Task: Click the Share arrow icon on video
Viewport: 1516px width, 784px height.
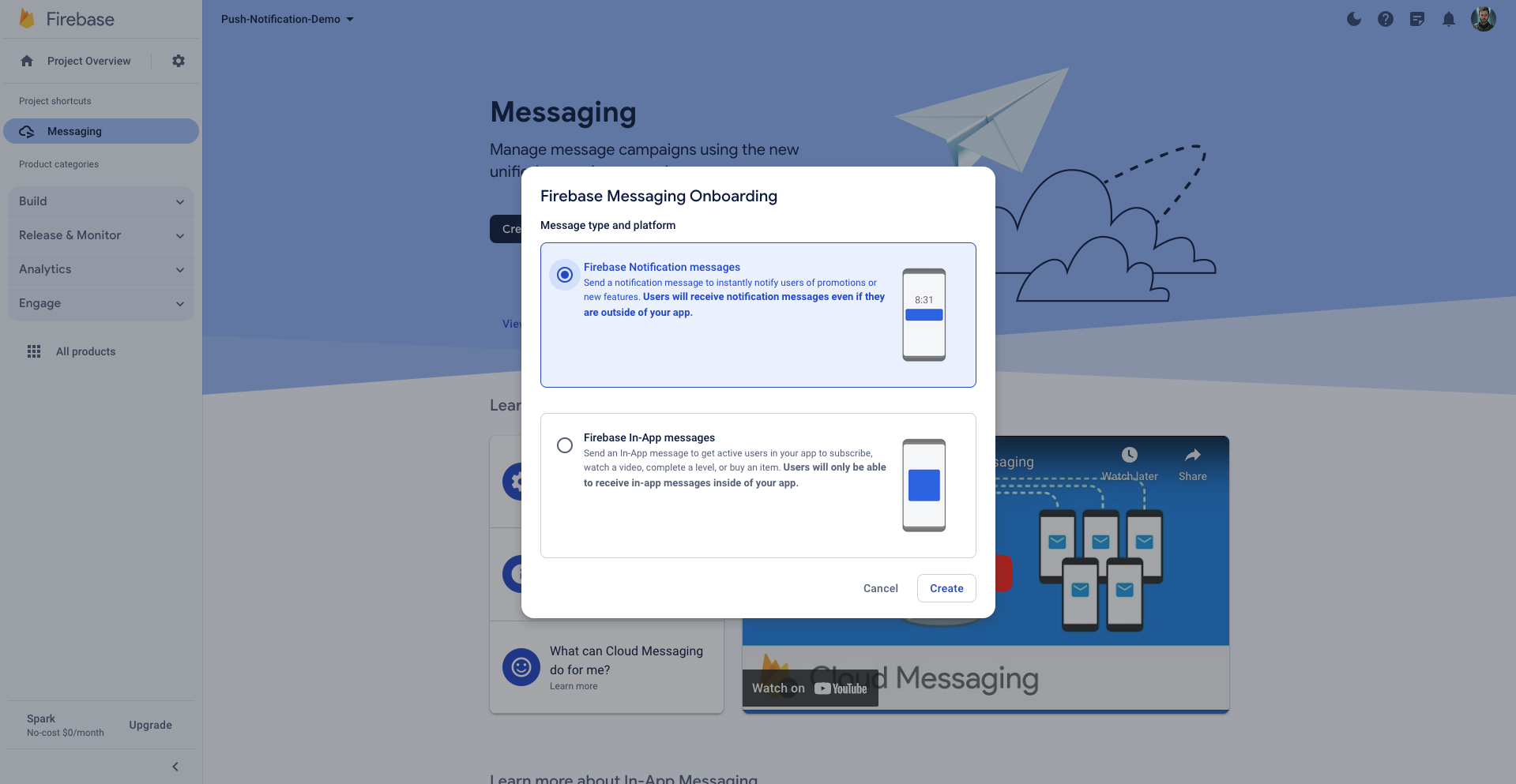Action: pyautogui.click(x=1193, y=455)
